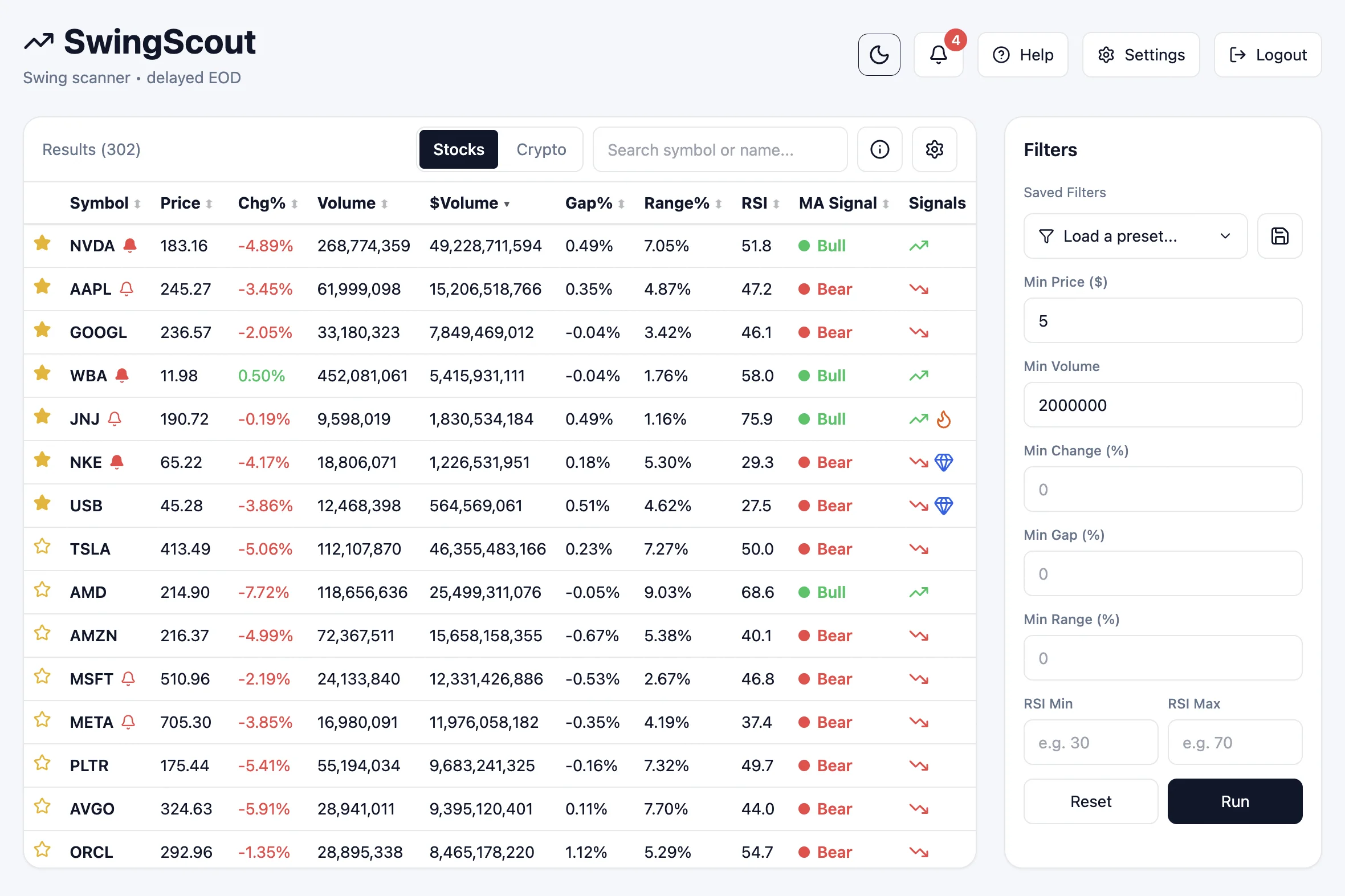1345x896 pixels.
Task: Select the Stocks tab
Action: pyautogui.click(x=458, y=150)
